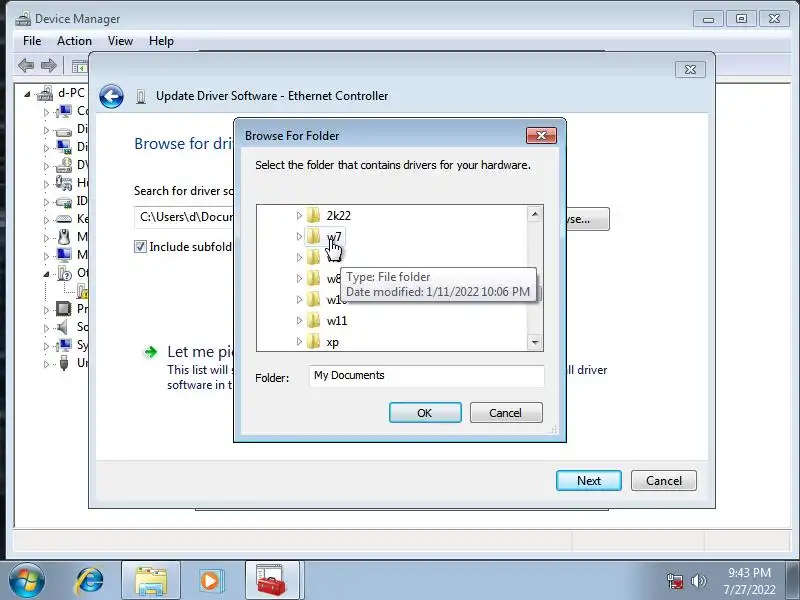The height and width of the screenshot is (600, 800).
Task: Select the 2k22 folder
Action: [x=338, y=215]
